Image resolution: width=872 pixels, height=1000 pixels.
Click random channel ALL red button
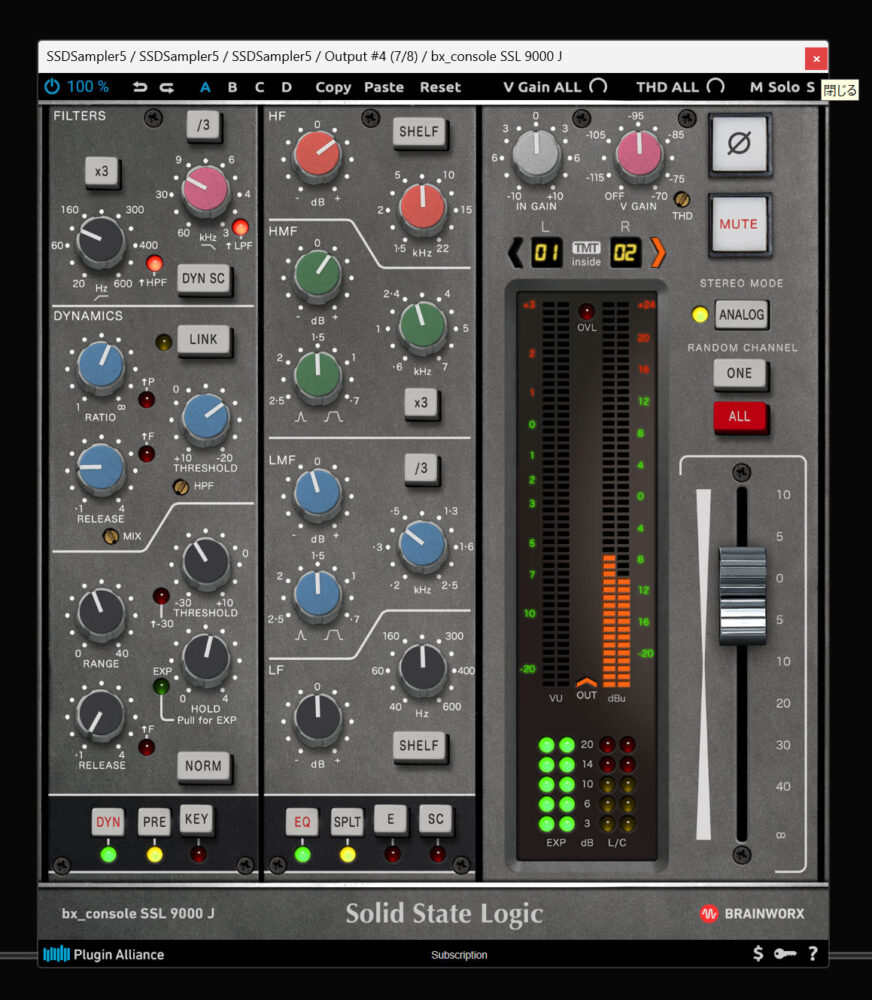click(x=739, y=416)
